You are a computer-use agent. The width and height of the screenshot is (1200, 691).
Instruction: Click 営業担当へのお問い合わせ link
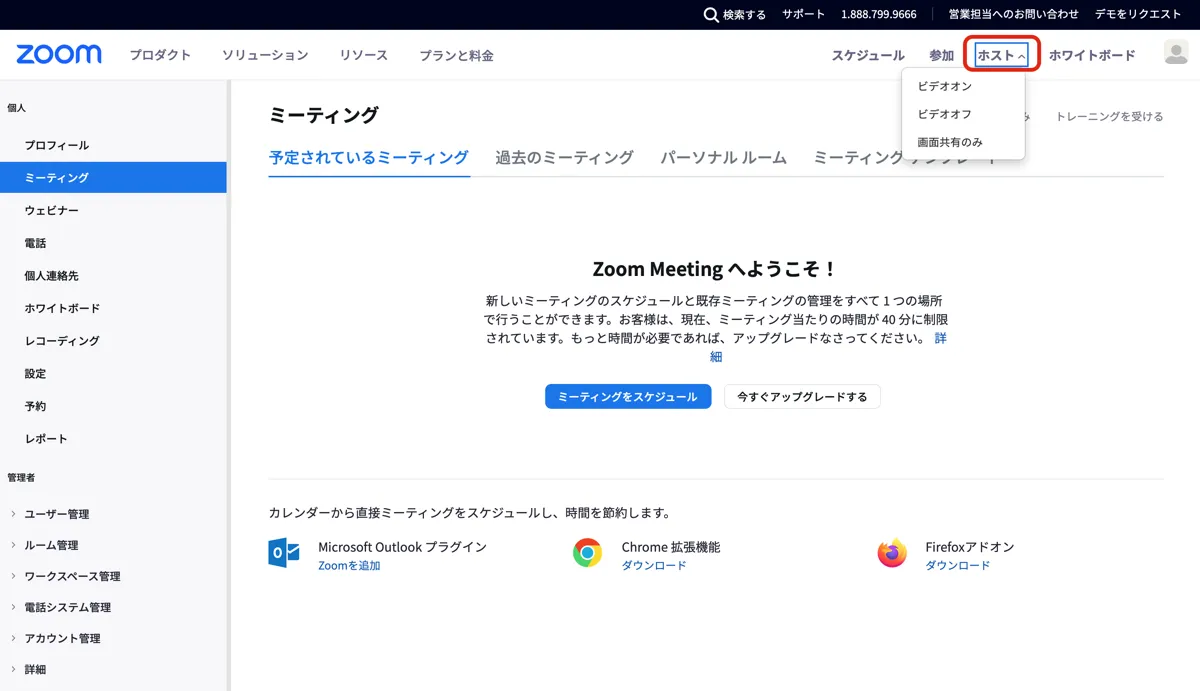click(1013, 14)
